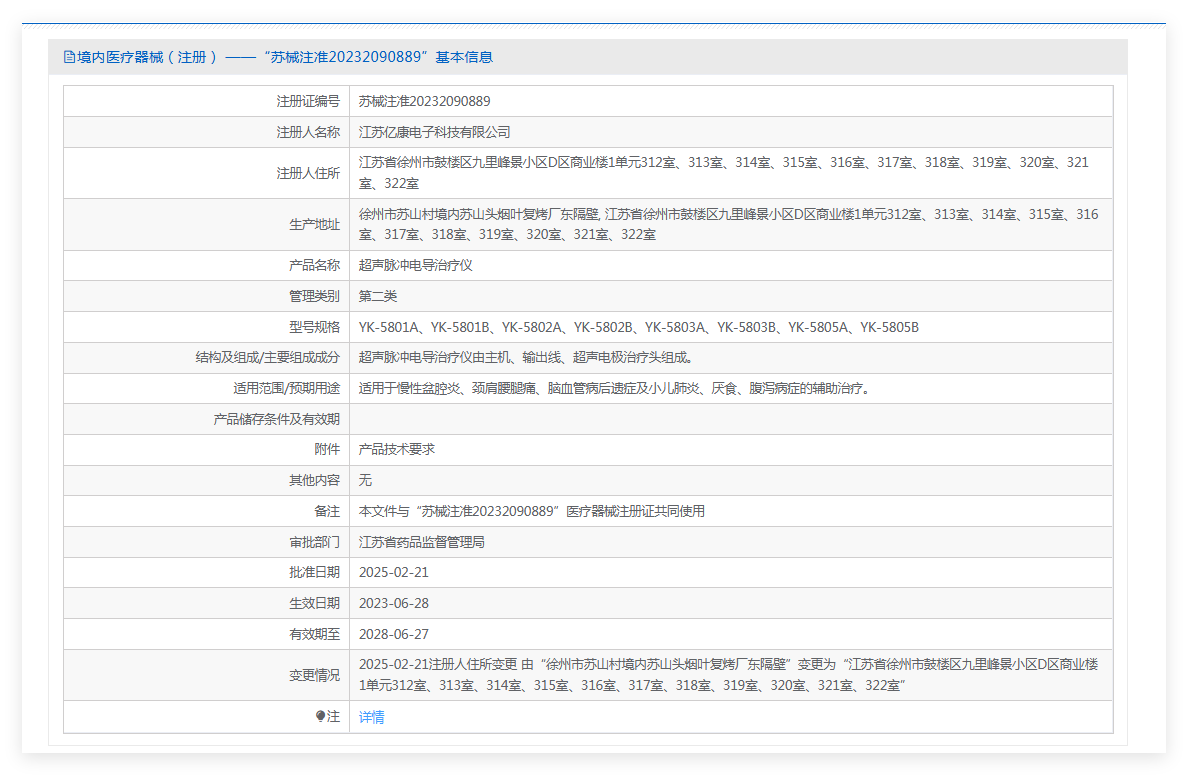Click the 产品技术要求 attachment text
This screenshot has height=775, width=1188.
pos(396,449)
